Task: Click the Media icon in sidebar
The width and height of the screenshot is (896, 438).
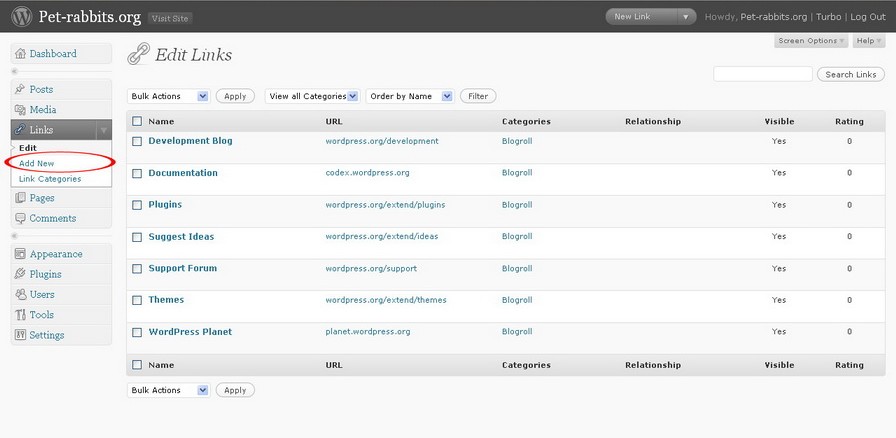Action: pyautogui.click(x=21, y=110)
